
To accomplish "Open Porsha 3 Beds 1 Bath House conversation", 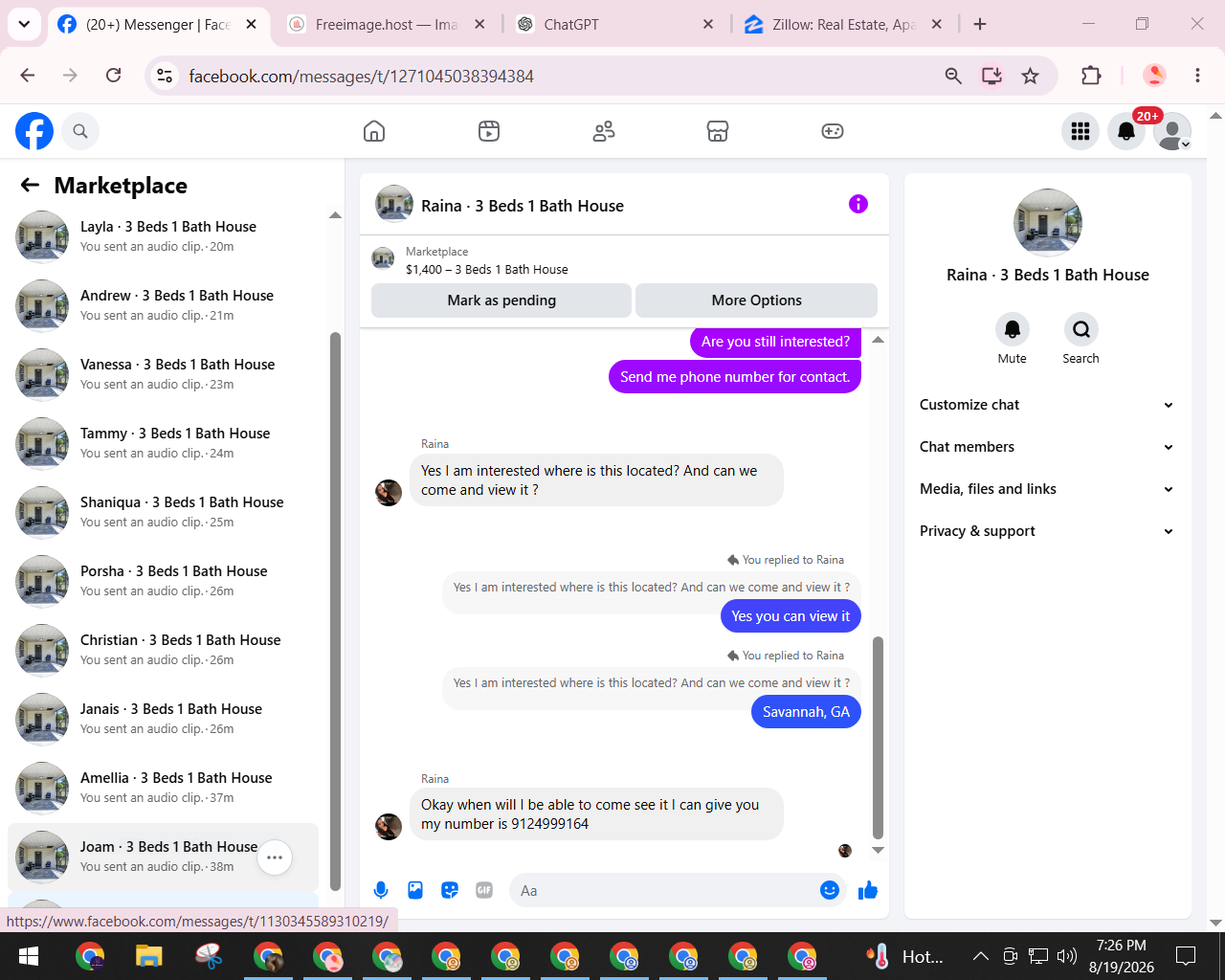I will tap(164, 581).
